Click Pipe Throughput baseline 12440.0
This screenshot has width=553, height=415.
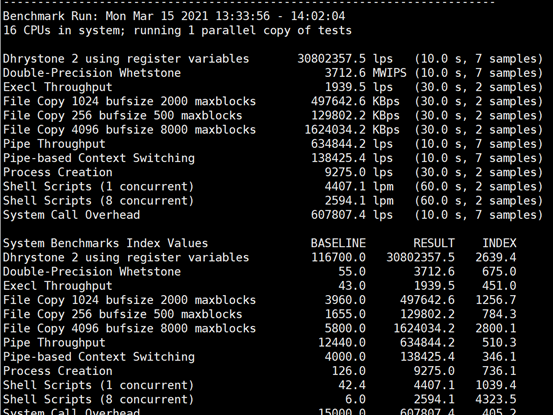(342, 343)
